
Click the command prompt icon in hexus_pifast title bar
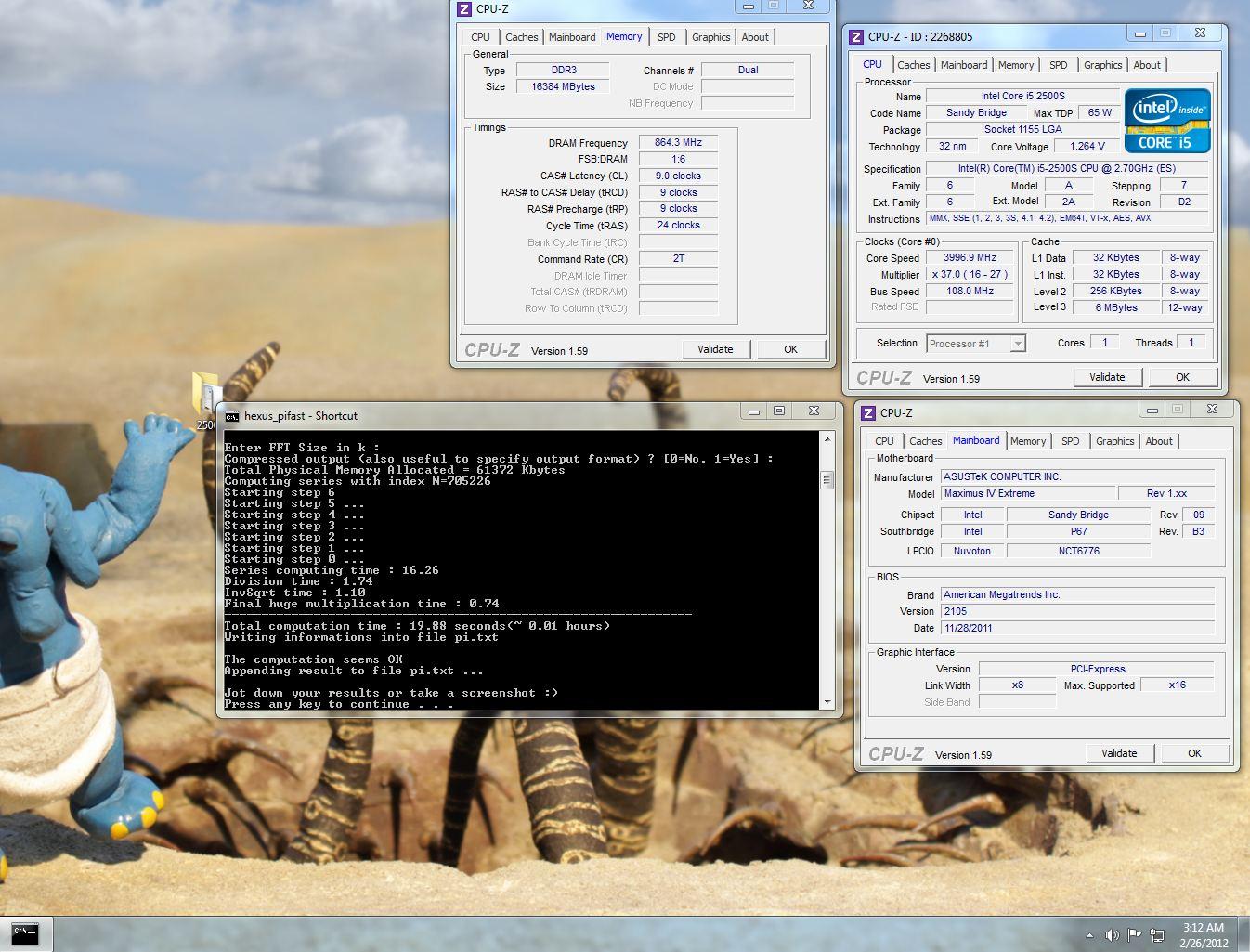pyautogui.click(x=232, y=416)
